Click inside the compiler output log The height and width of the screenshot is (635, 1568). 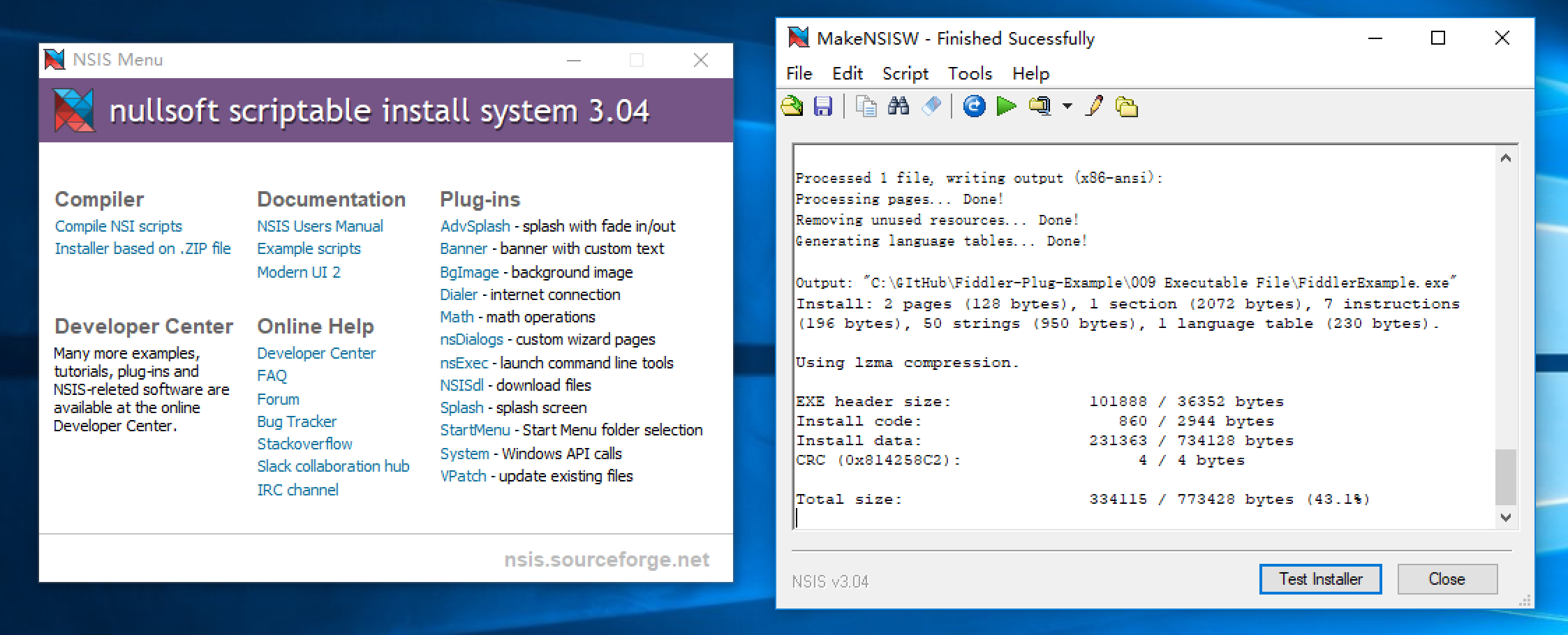click(1145, 336)
